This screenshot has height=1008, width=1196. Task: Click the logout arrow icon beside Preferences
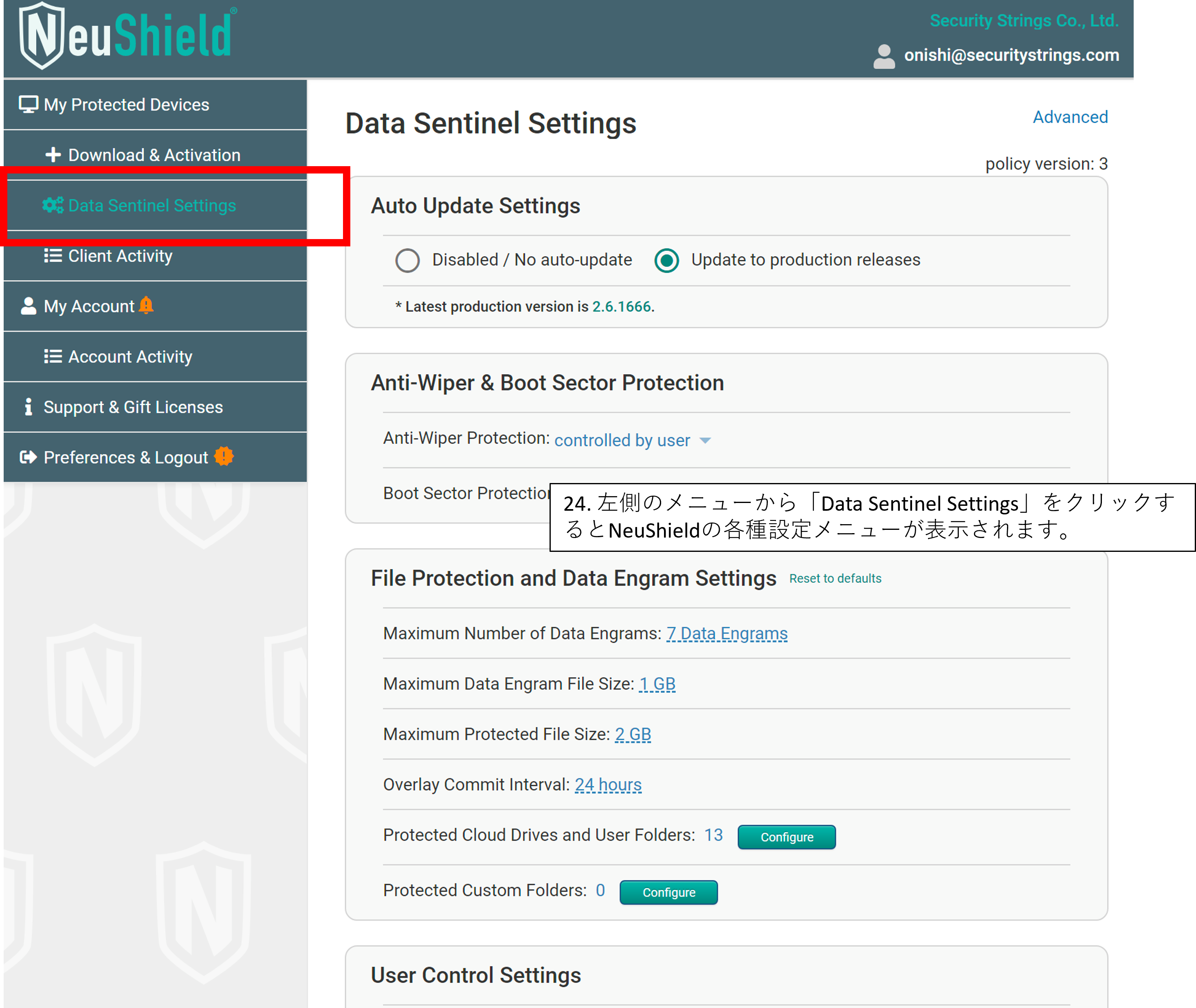[28, 457]
